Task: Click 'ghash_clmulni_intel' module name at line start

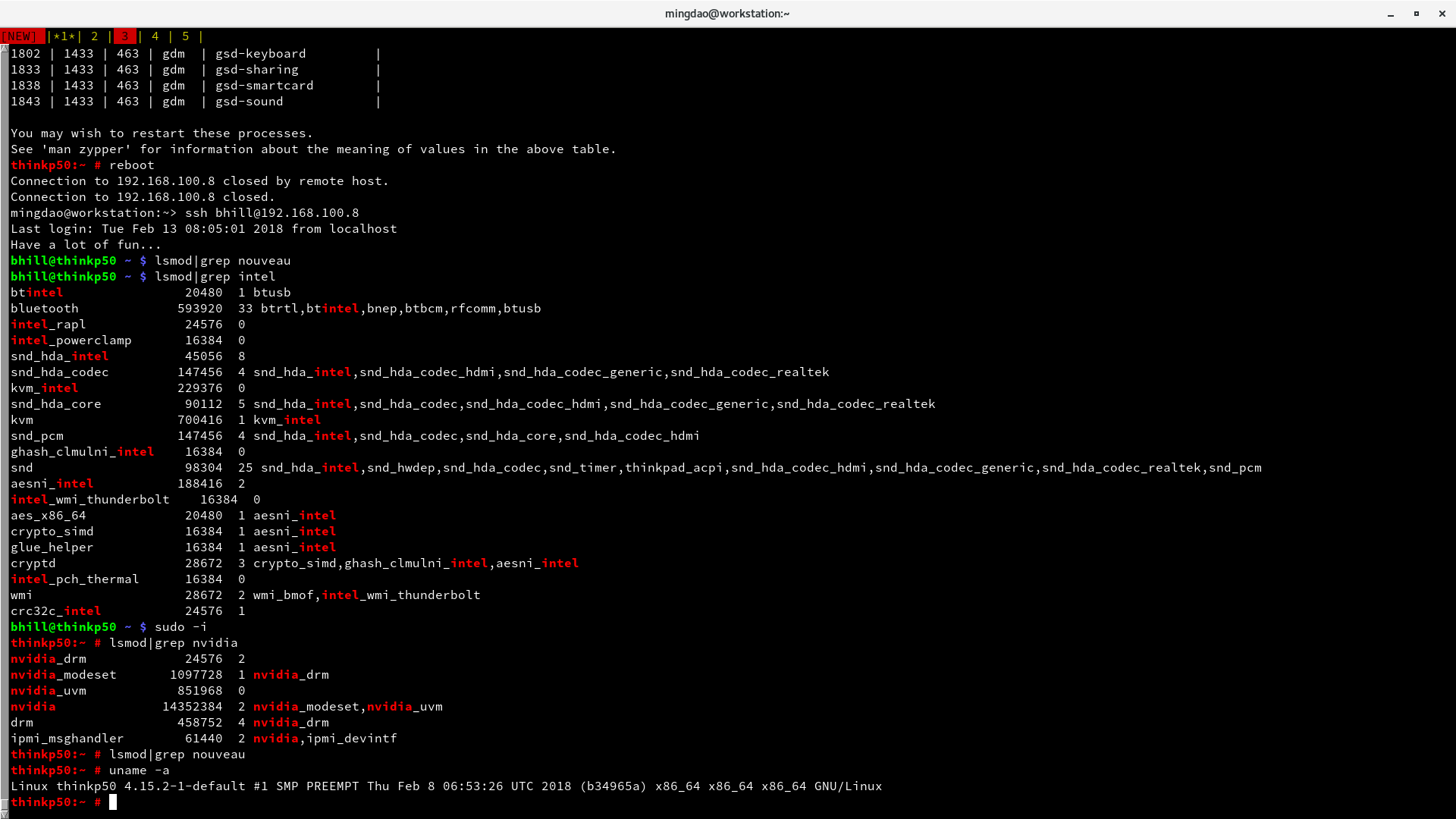Action: (x=83, y=452)
